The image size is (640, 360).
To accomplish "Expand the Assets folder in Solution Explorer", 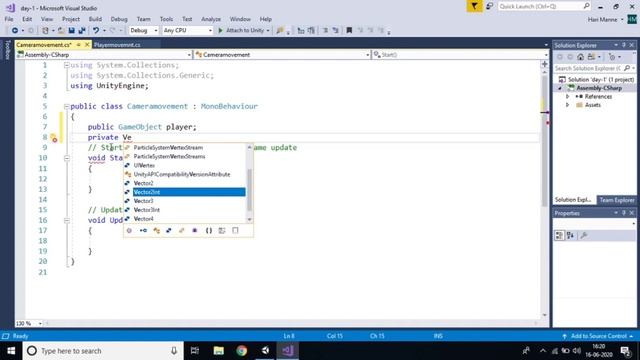I will [567, 105].
